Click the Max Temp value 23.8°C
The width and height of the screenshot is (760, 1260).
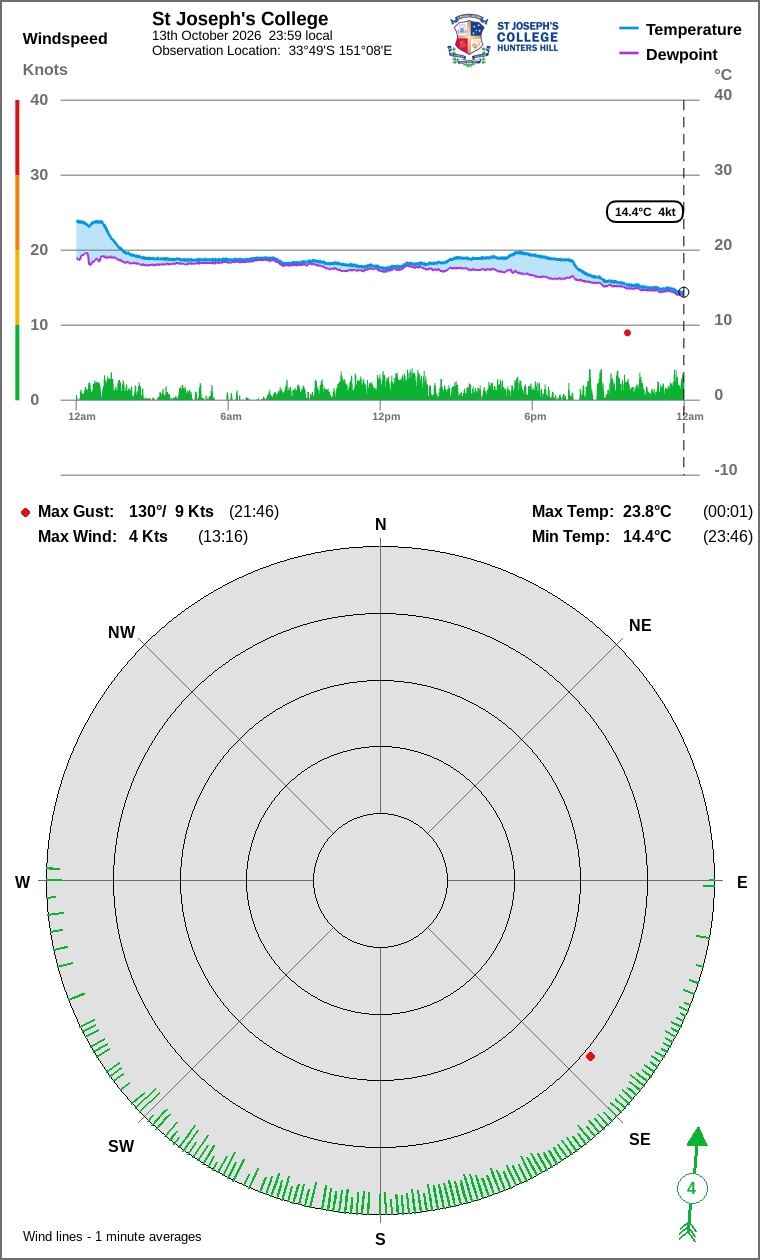[647, 512]
